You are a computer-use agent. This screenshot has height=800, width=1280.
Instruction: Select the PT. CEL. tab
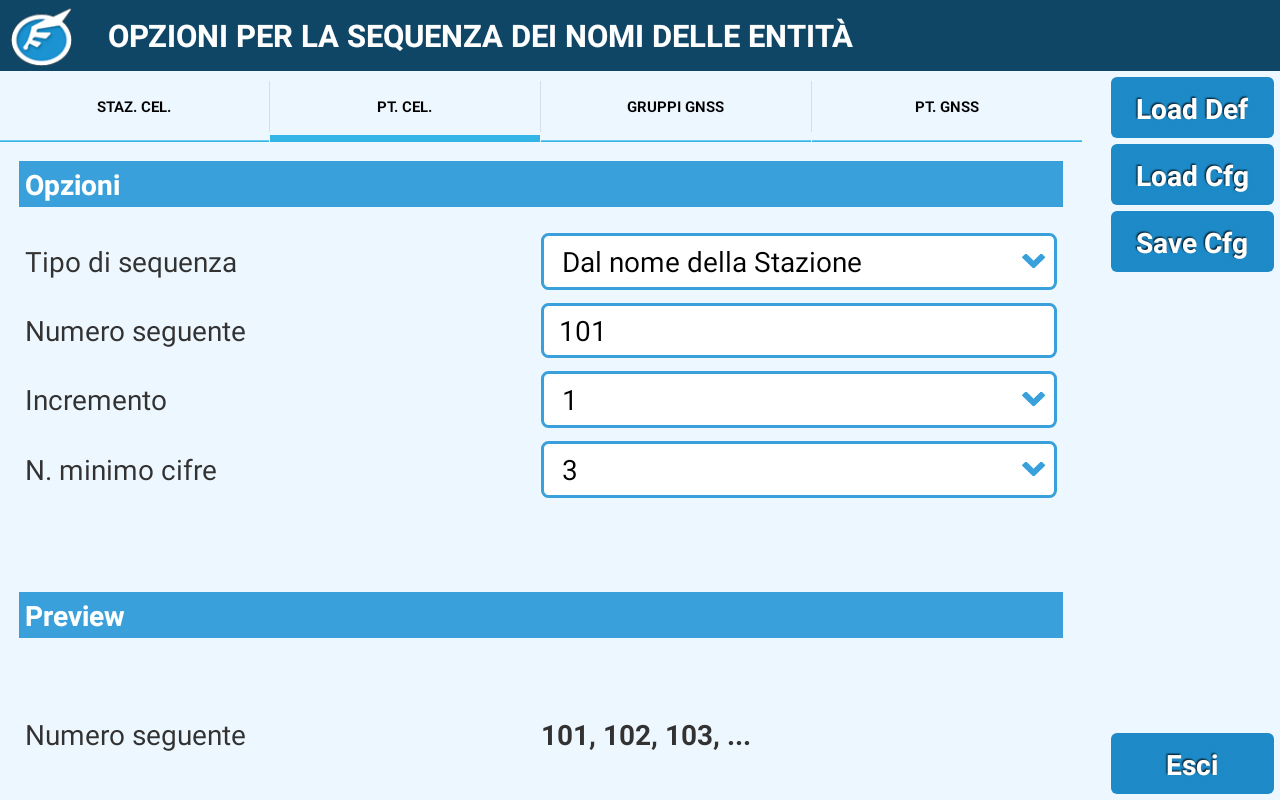(x=405, y=108)
